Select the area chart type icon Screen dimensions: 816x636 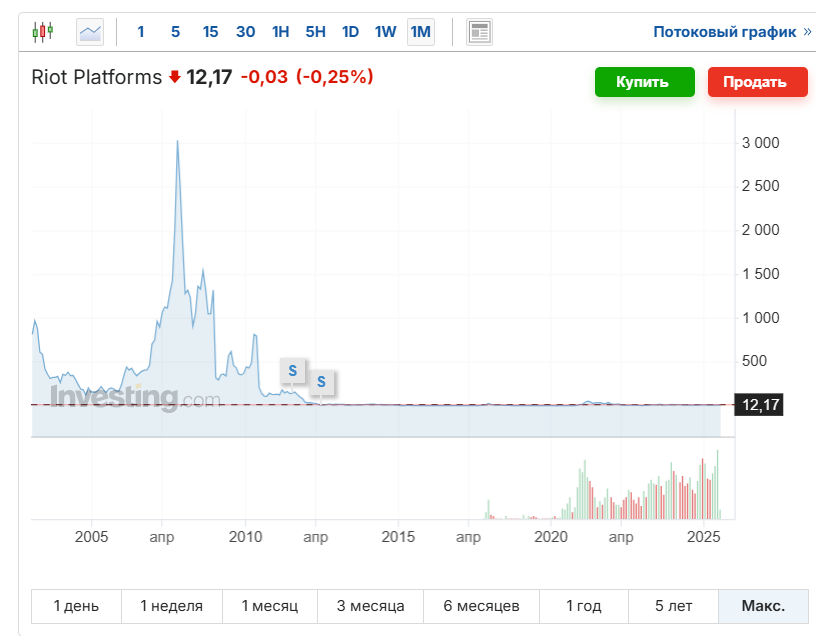[x=90, y=32]
